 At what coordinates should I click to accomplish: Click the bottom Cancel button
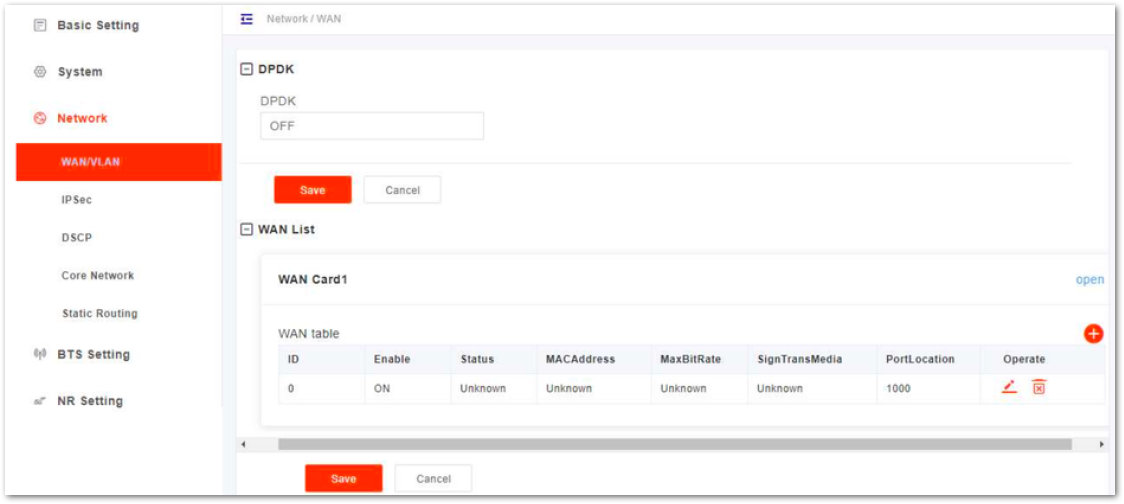click(x=433, y=478)
